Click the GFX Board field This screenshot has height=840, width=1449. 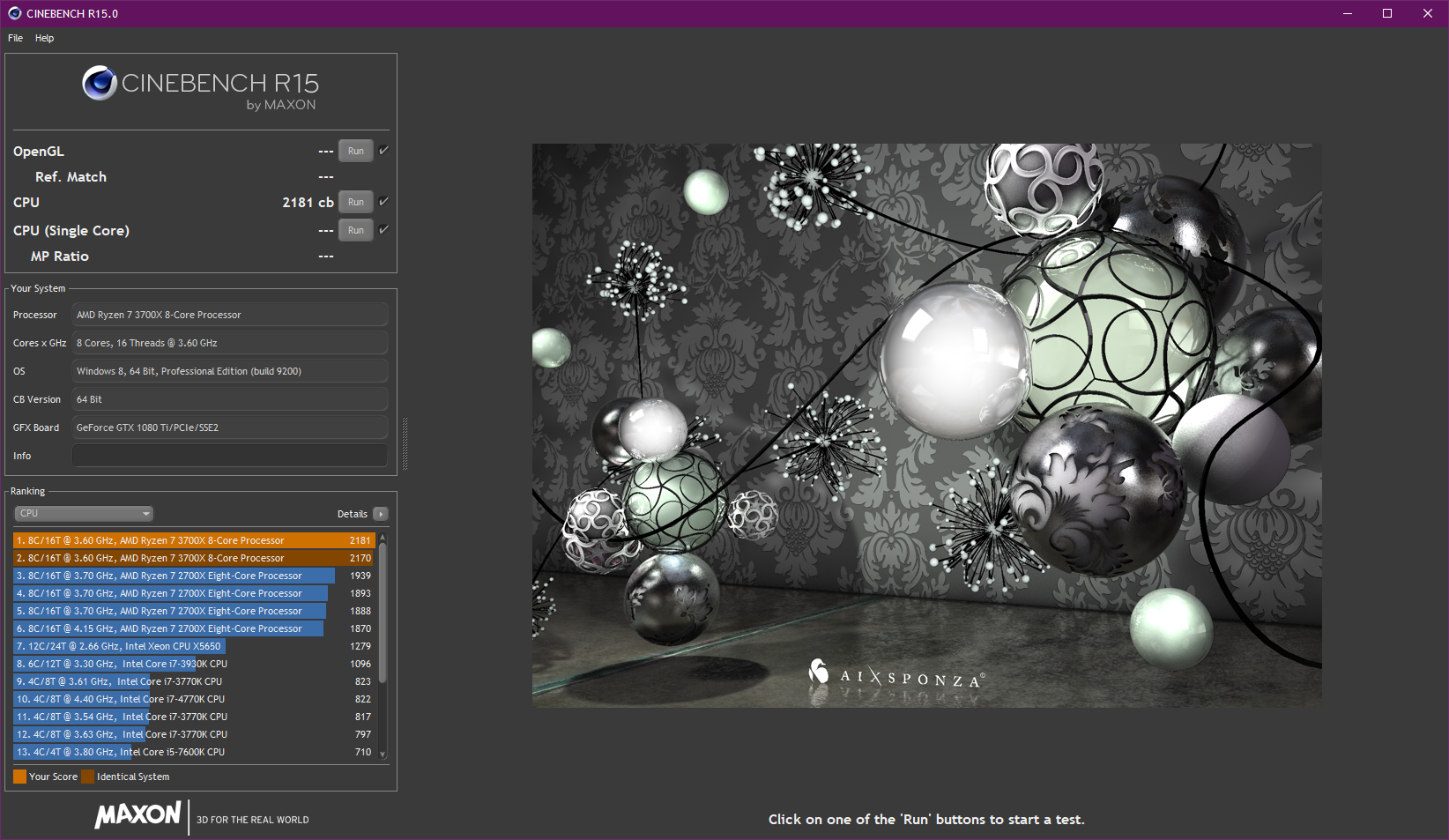coord(229,427)
